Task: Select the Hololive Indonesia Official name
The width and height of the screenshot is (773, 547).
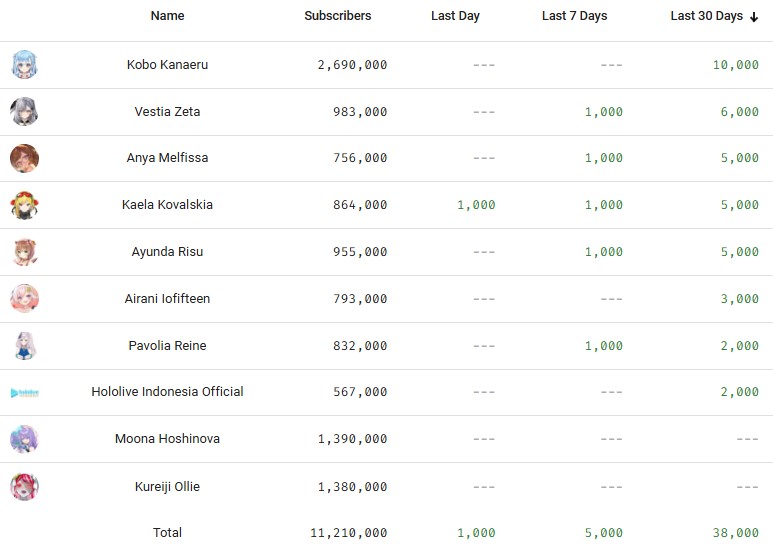Action: [167, 392]
